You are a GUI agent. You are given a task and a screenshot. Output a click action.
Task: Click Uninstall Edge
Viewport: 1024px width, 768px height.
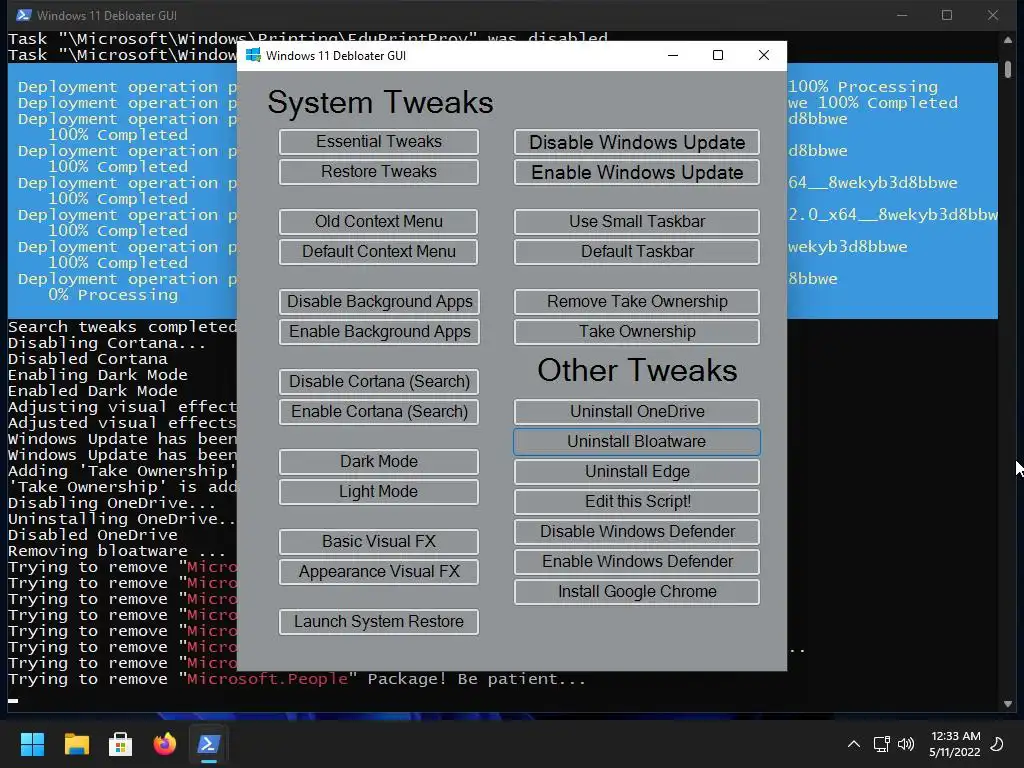[x=637, y=472]
